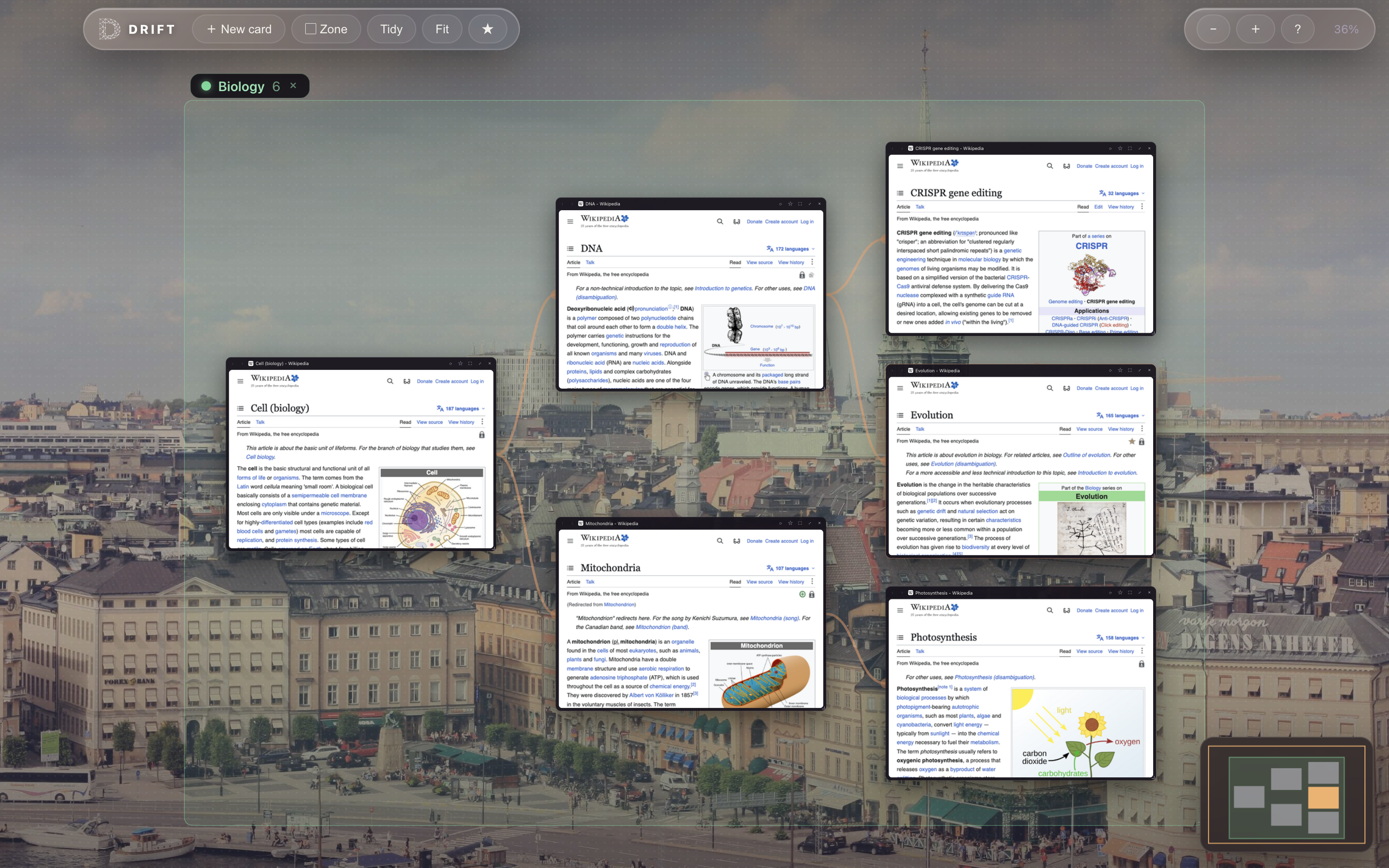Select View source tab in Photosynthesis card

click(x=1089, y=651)
